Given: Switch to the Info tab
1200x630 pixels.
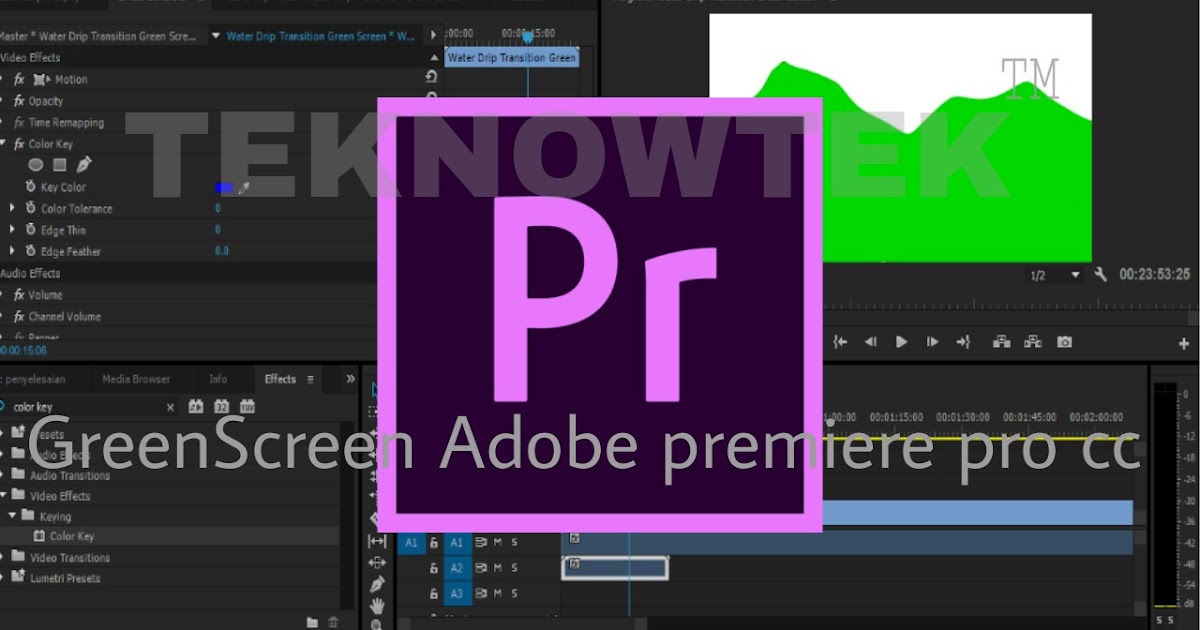Looking at the screenshot, I should 219,379.
